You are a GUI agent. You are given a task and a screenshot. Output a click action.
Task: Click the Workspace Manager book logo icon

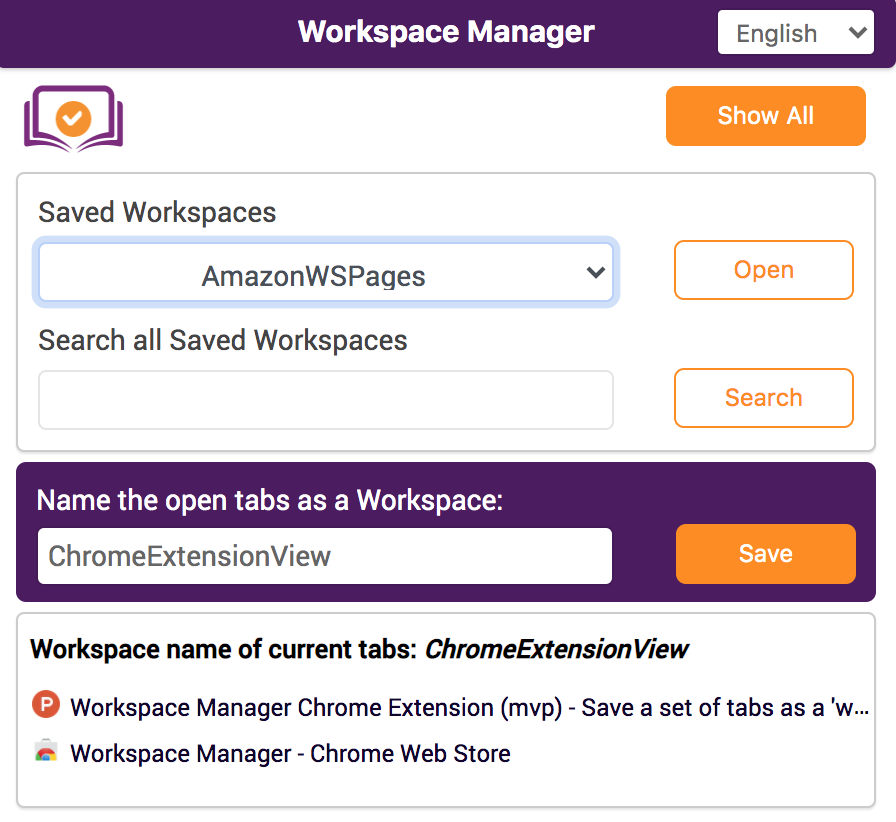[x=73, y=116]
